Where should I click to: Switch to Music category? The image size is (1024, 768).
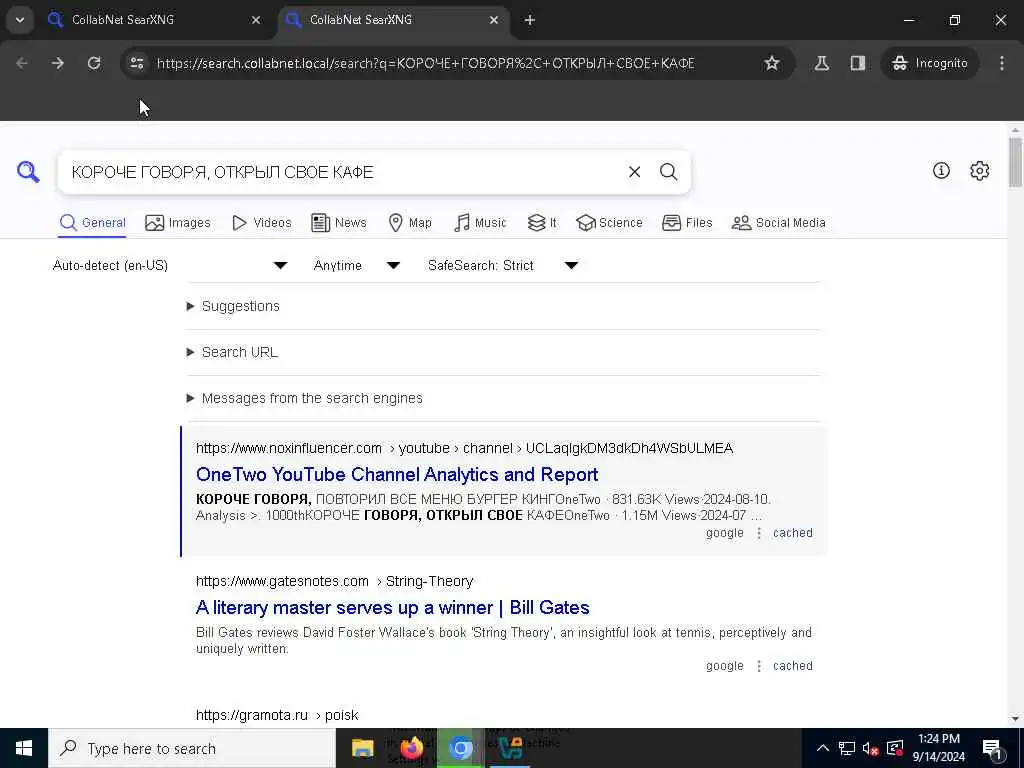480,223
